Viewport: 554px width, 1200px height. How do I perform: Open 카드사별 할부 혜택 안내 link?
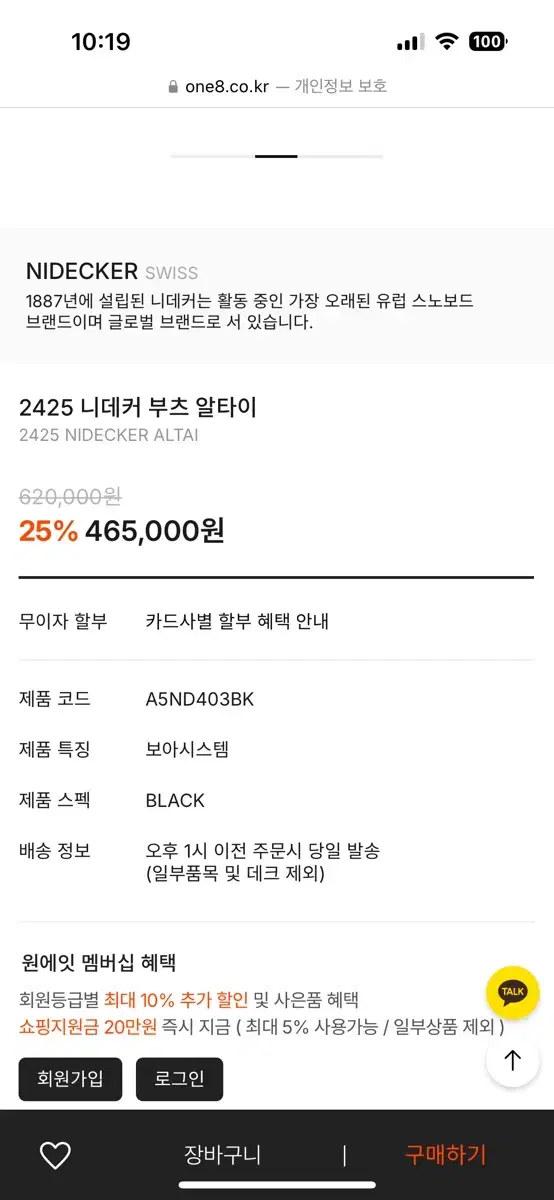[x=237, y=621]
